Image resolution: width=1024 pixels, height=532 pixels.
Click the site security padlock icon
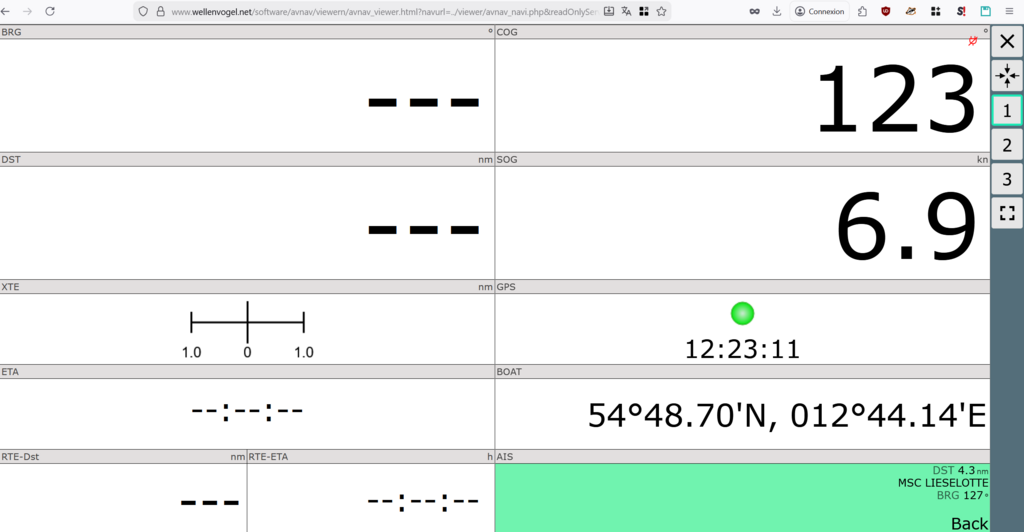coord(160,11)
